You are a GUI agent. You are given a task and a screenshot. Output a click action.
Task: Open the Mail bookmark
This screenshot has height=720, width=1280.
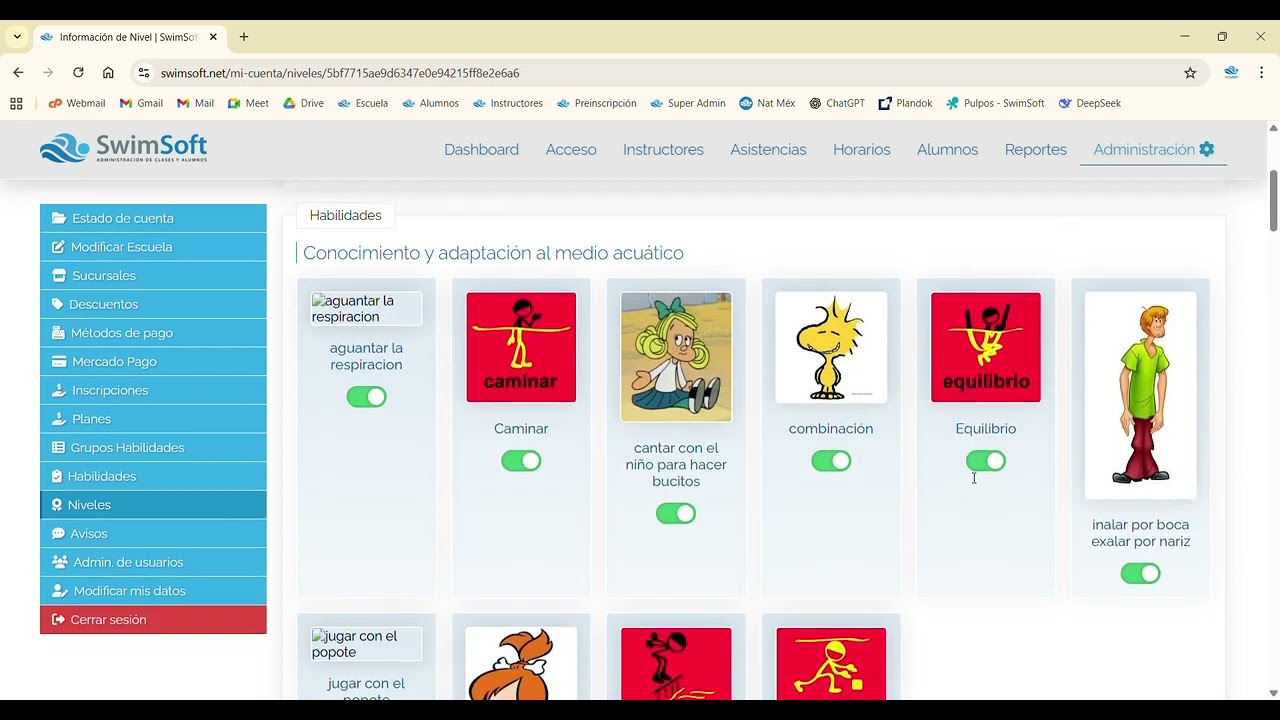click(195, 103)
